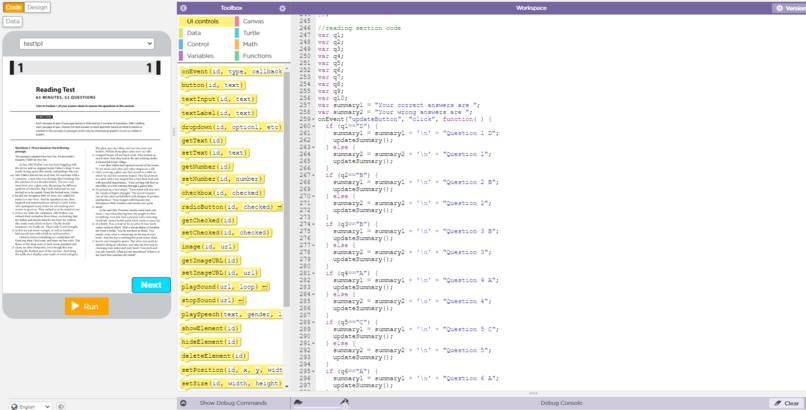Select the checkbox(id, checked) block
Viewport: 806px width, 410px height.
point(222,193)
